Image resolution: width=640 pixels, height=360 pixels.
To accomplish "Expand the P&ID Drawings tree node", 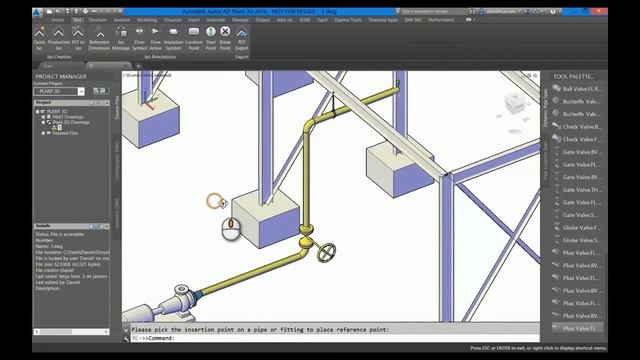I will [x=43, y=117].
